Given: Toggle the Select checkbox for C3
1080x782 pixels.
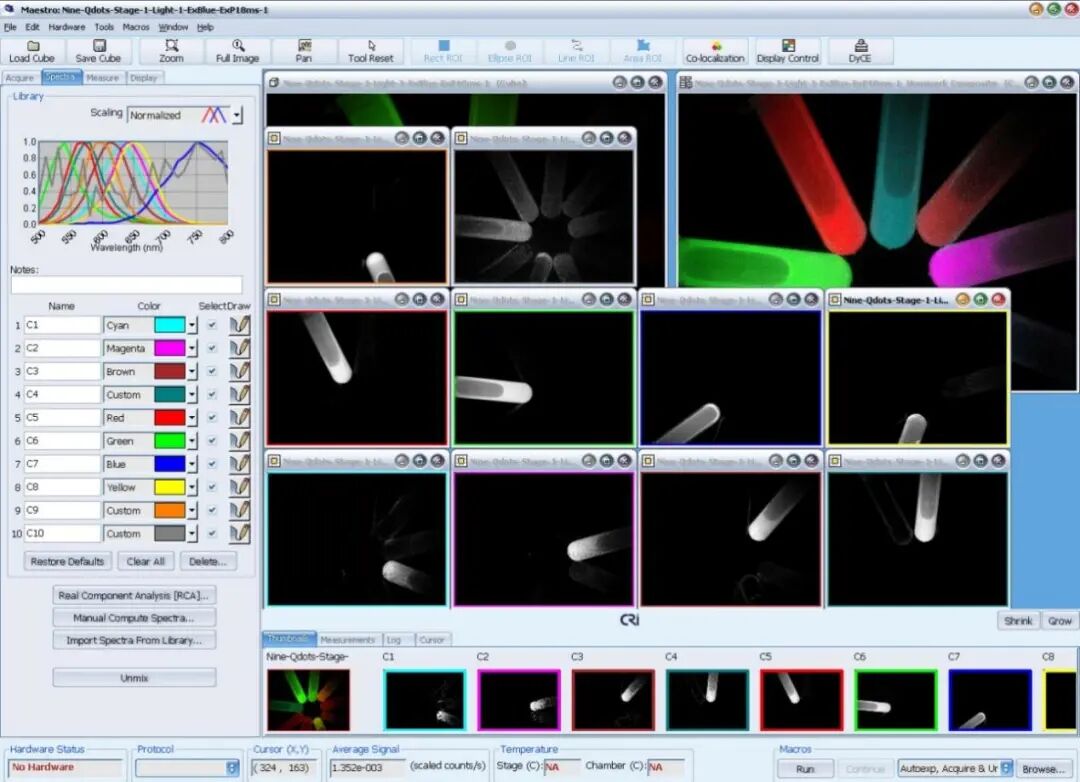Looking at the screenshot, I should click(x=212, y=371).
